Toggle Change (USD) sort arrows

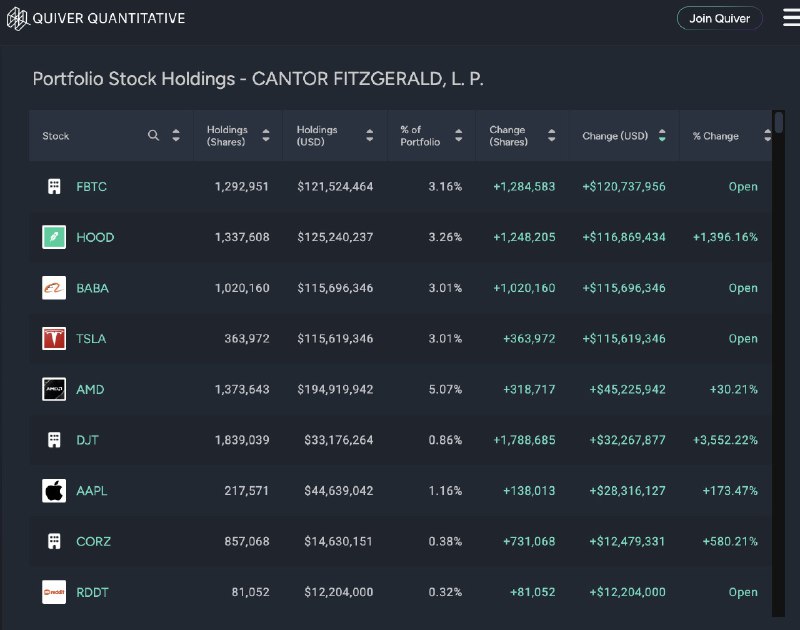point(662,135)
